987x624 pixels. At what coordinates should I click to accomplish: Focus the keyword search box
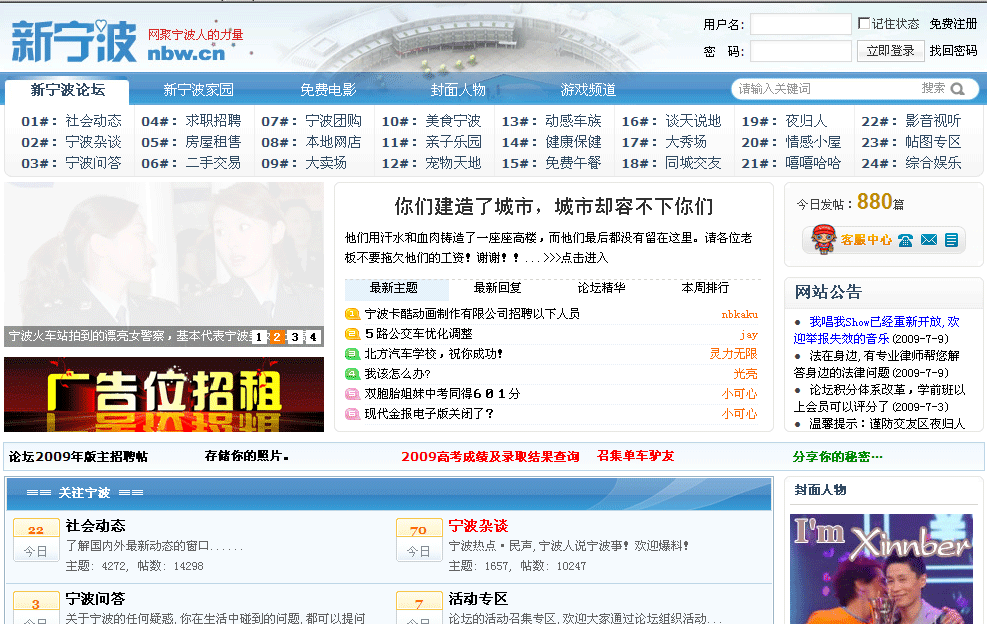(826, 89)
